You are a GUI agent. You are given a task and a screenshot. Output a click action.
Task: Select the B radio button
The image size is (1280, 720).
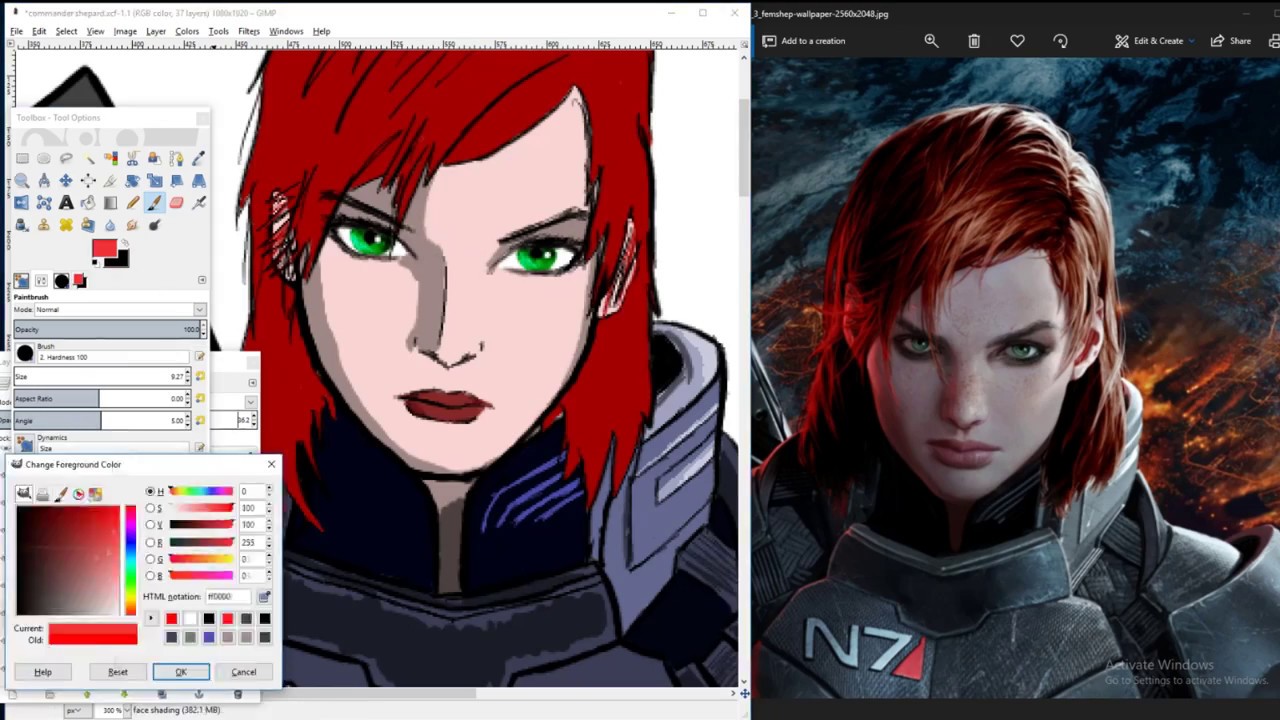pos(150,575)
